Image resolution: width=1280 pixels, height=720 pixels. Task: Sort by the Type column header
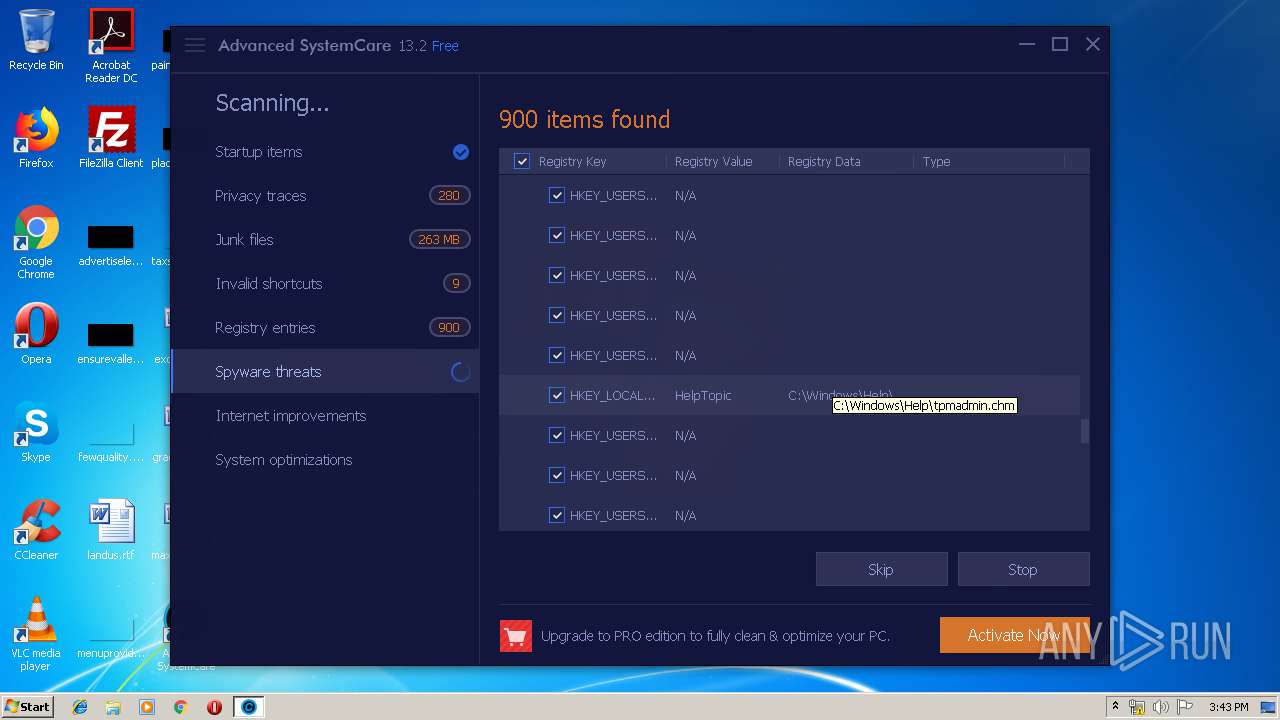pyautogui.click(x=936, y=161)
